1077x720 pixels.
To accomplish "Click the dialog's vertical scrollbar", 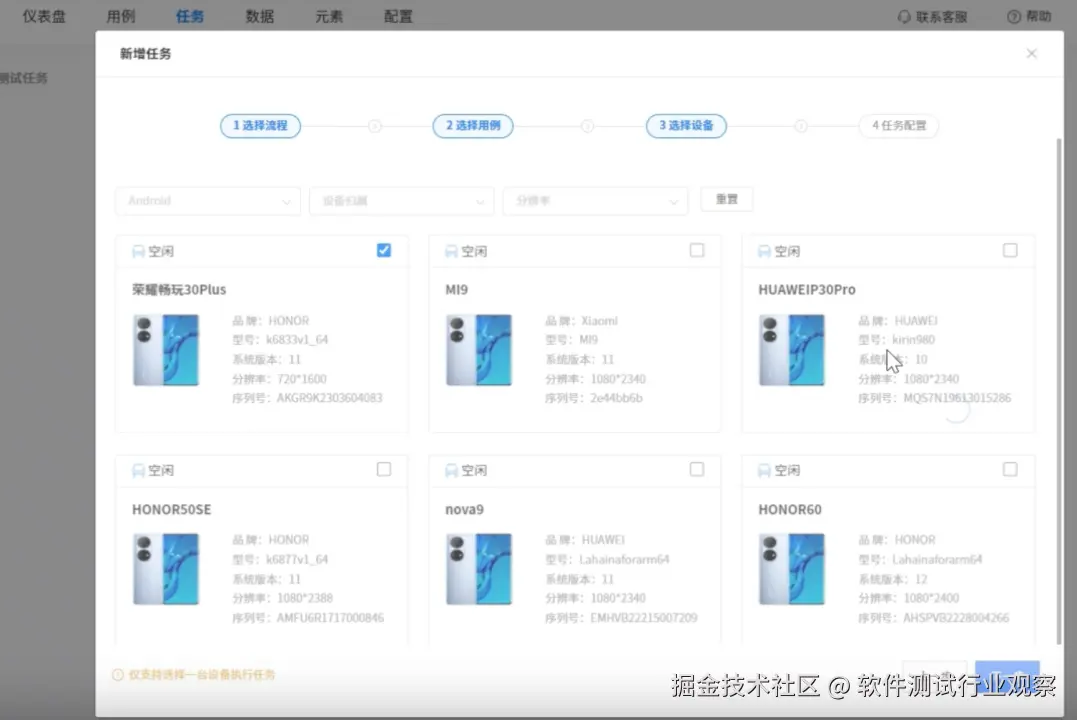I will (x=1058, y=392).
